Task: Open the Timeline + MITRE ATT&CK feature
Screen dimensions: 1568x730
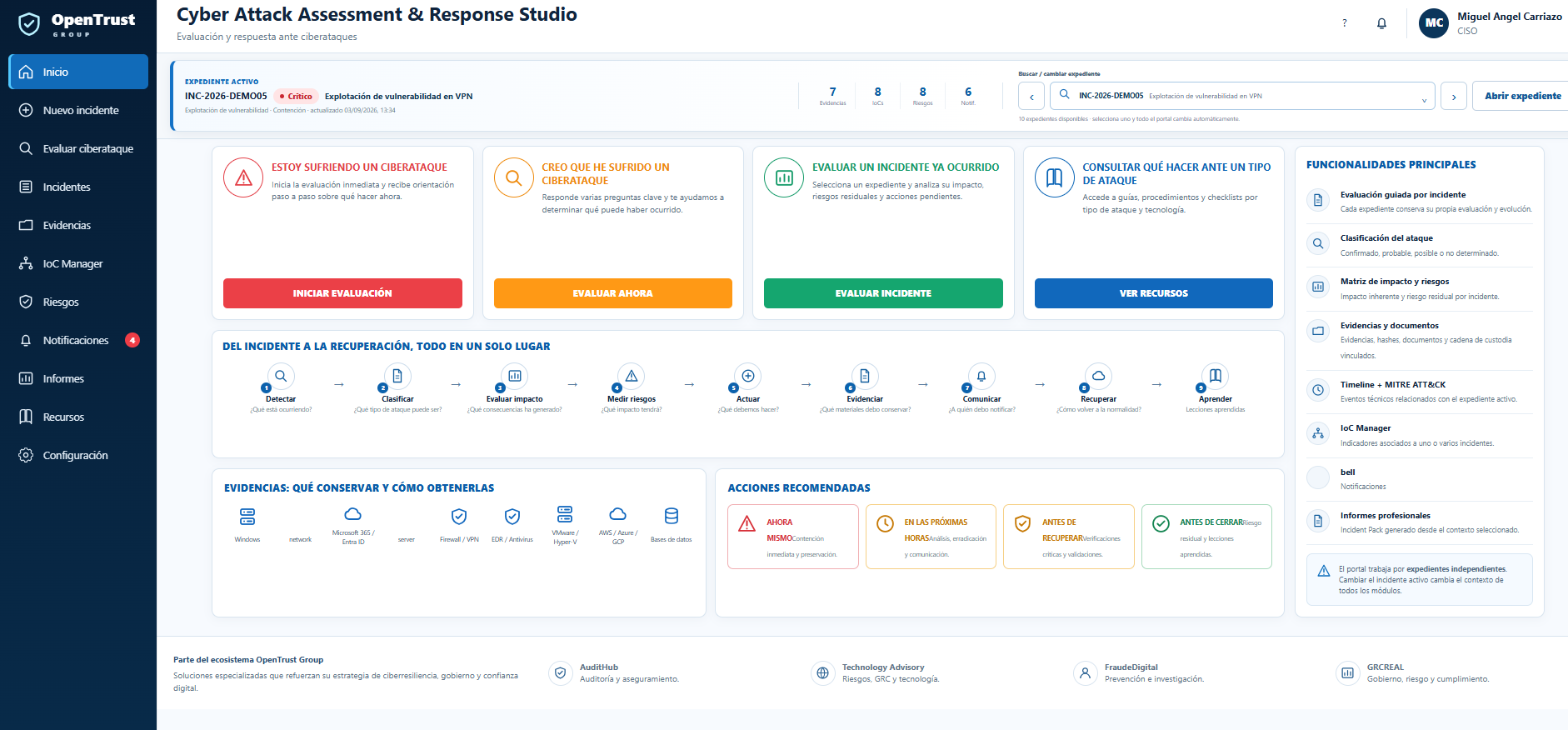Action: (x=1420, y=392)
